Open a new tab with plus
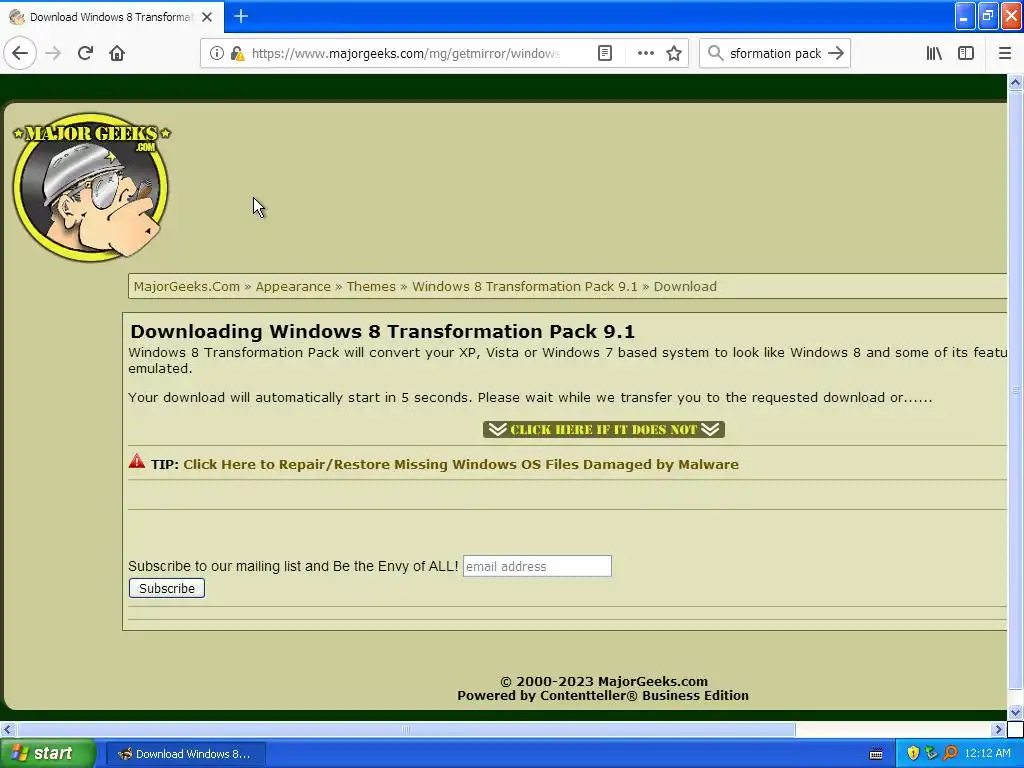This screenshot has height=768, width=1024. coord(240,16)
